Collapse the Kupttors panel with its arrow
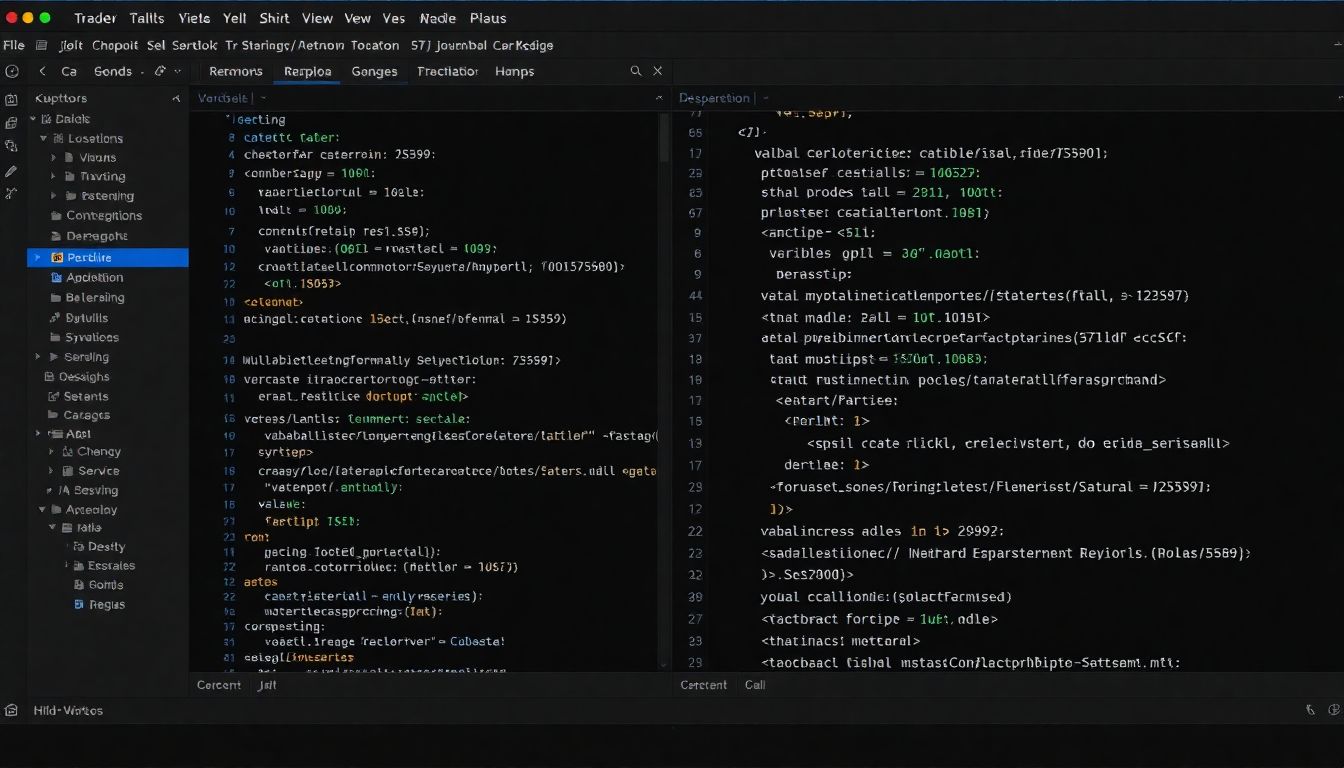This screenshot has height=768, width=1344. click(176, 99)
